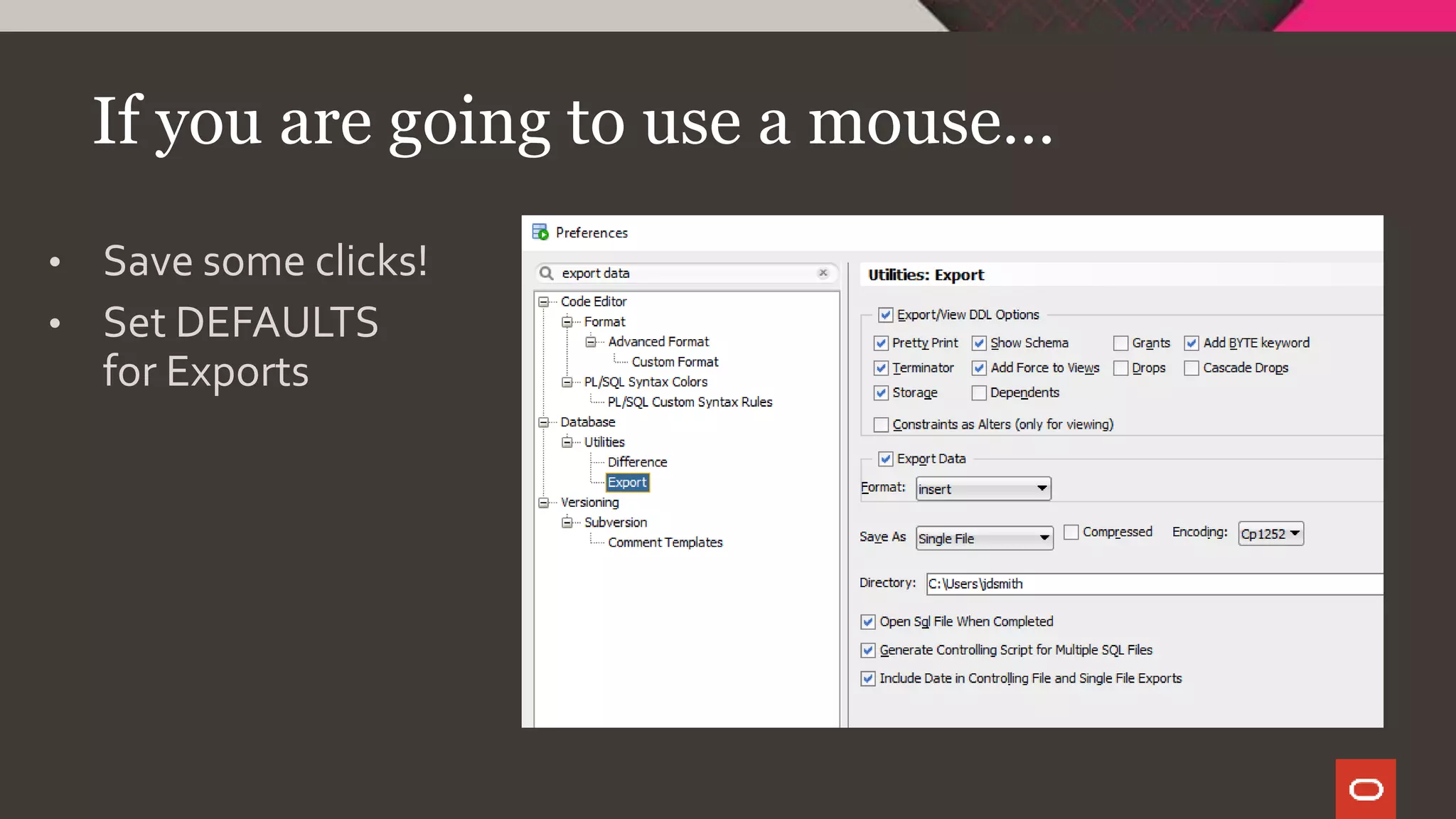
Task: Collapse the PL/SQL Syntax Colors node
Action: (567, 382)
